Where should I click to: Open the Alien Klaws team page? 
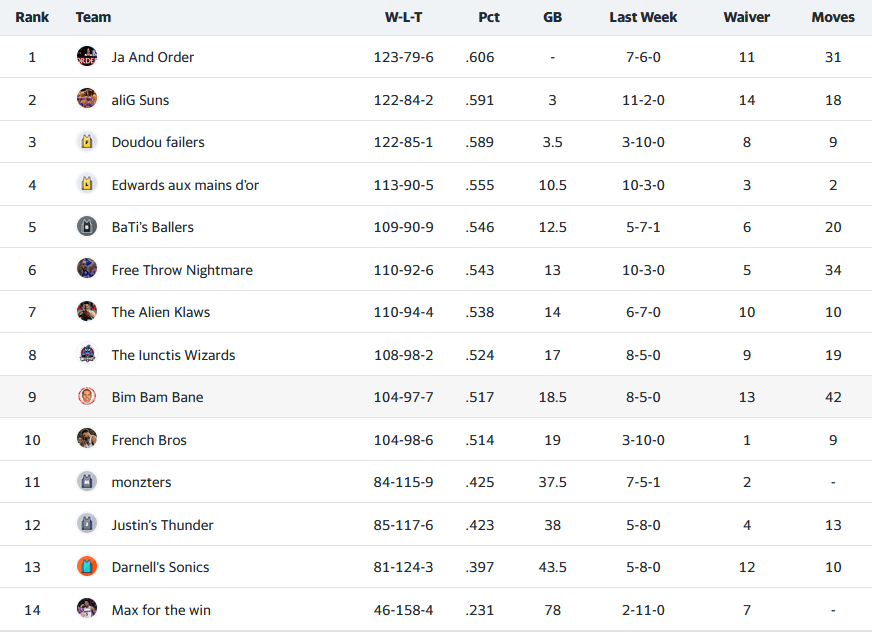161,312
